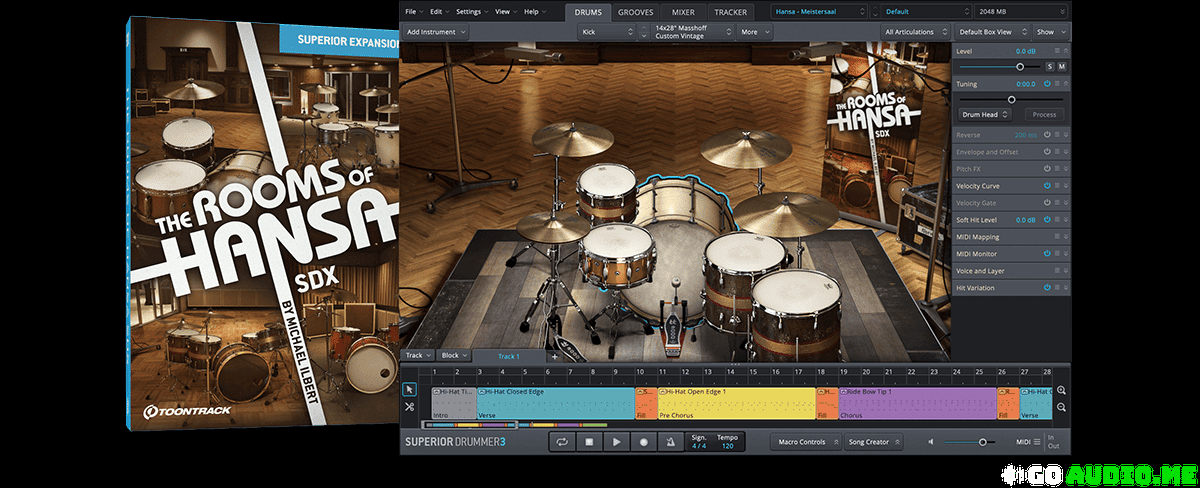The width and height of the screenshot is (1200, 488).
Task: Enable the Reverse power button
Action: click(x=1048, y=135)
